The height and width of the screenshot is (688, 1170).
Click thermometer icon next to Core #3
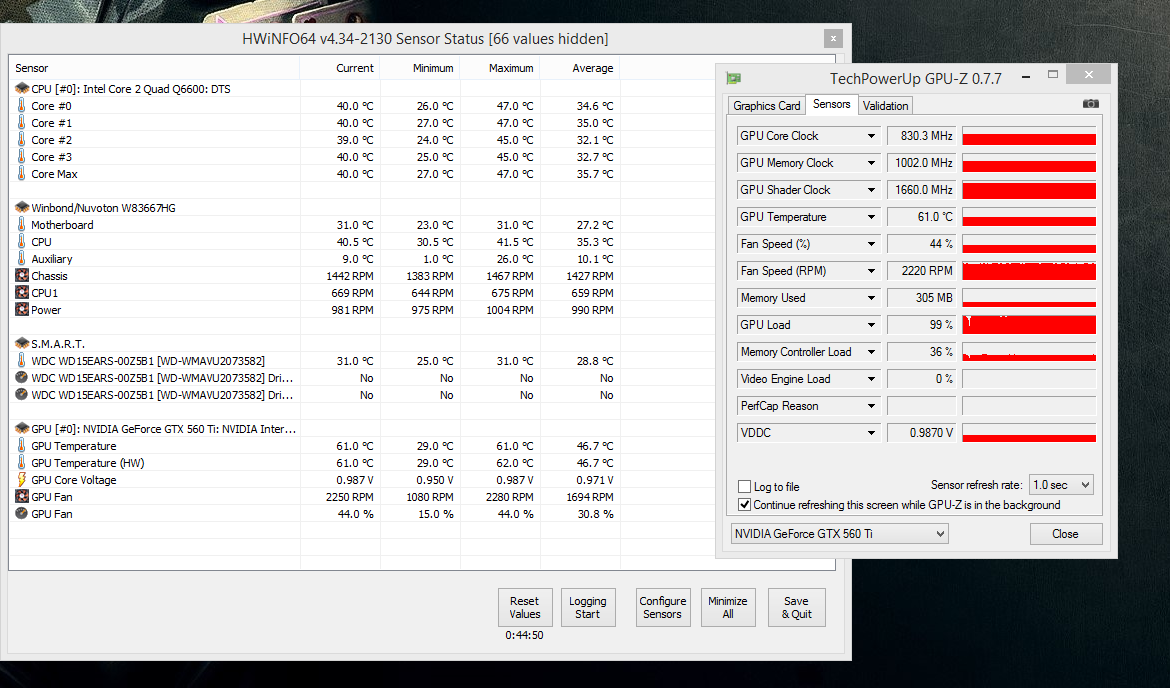point(22,157)
